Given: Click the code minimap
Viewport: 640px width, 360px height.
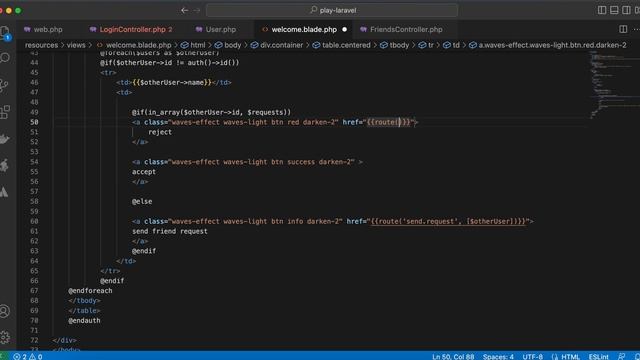Looking at the screenshot, I should coord(614,86).
